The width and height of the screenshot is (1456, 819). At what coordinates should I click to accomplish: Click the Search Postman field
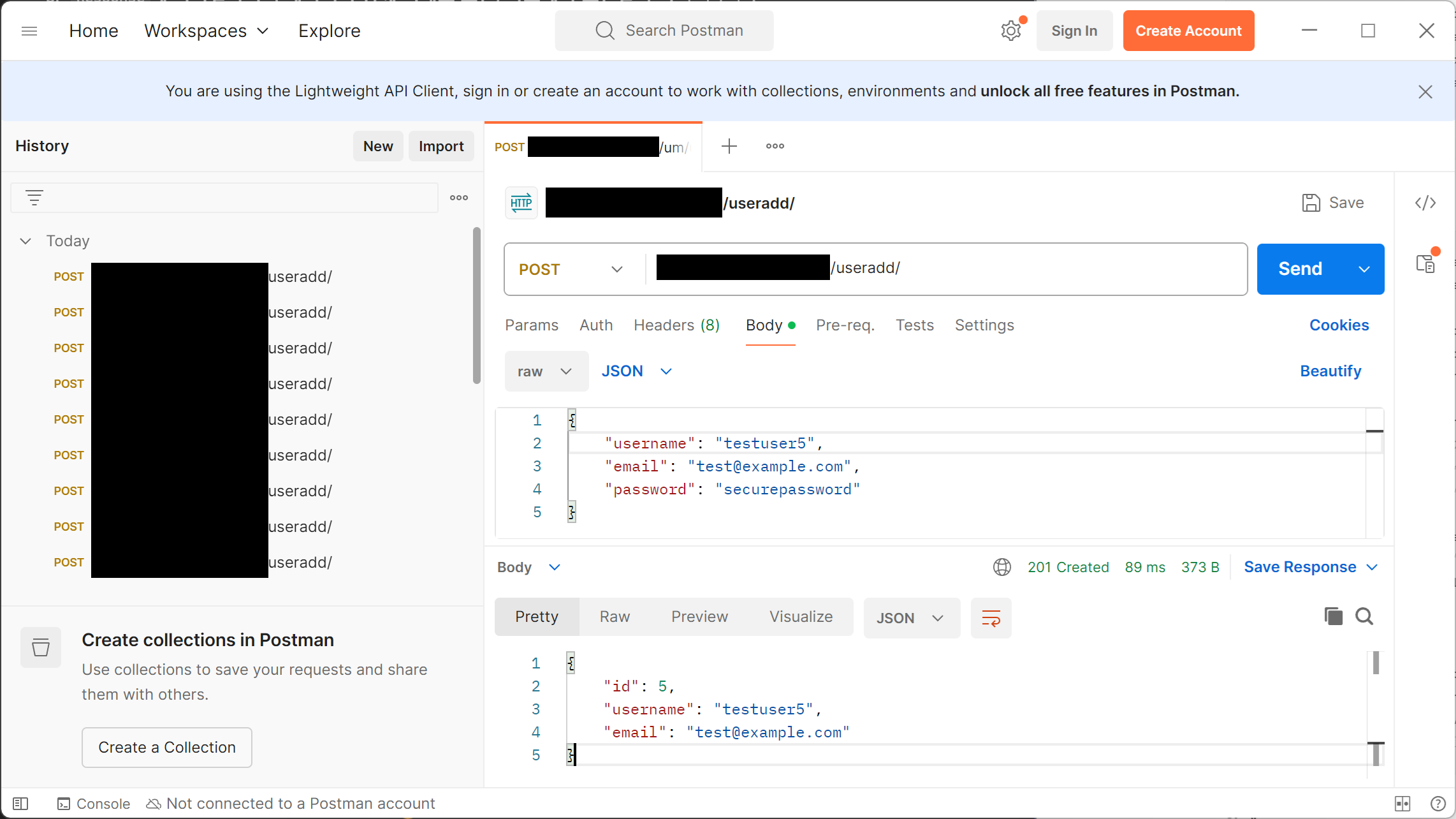tap(664, 31)
